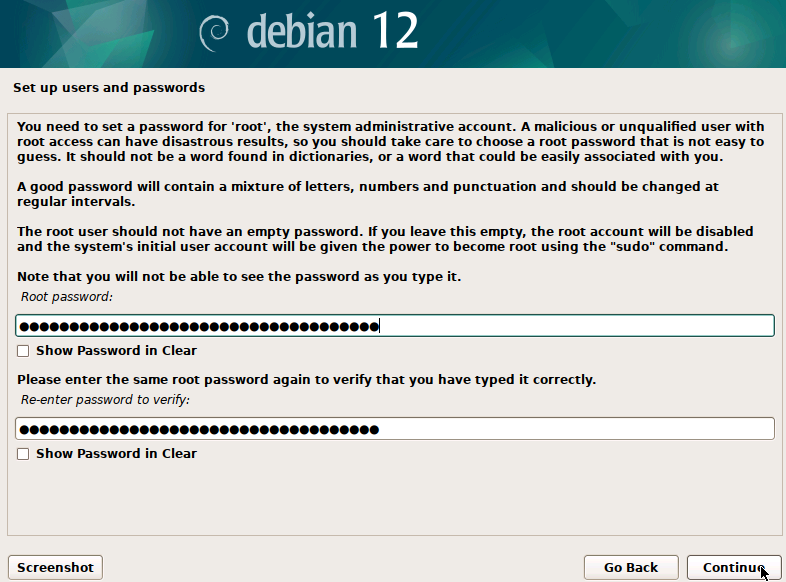The image size is (786, 582).
Task: Go Back to the previous installer step
Action: pos(630,567)
